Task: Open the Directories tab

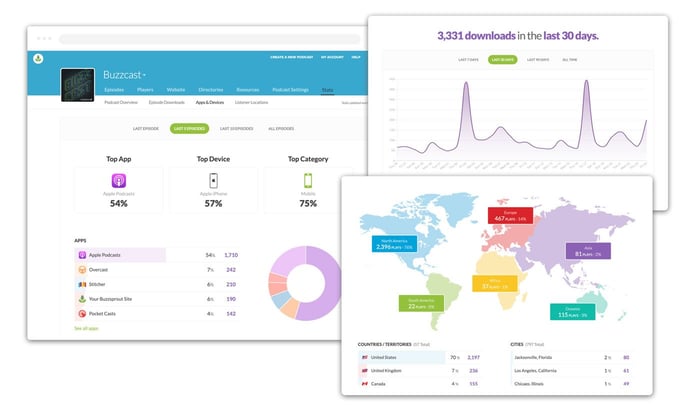Action: pyautogui.click(x=211, y=90)
